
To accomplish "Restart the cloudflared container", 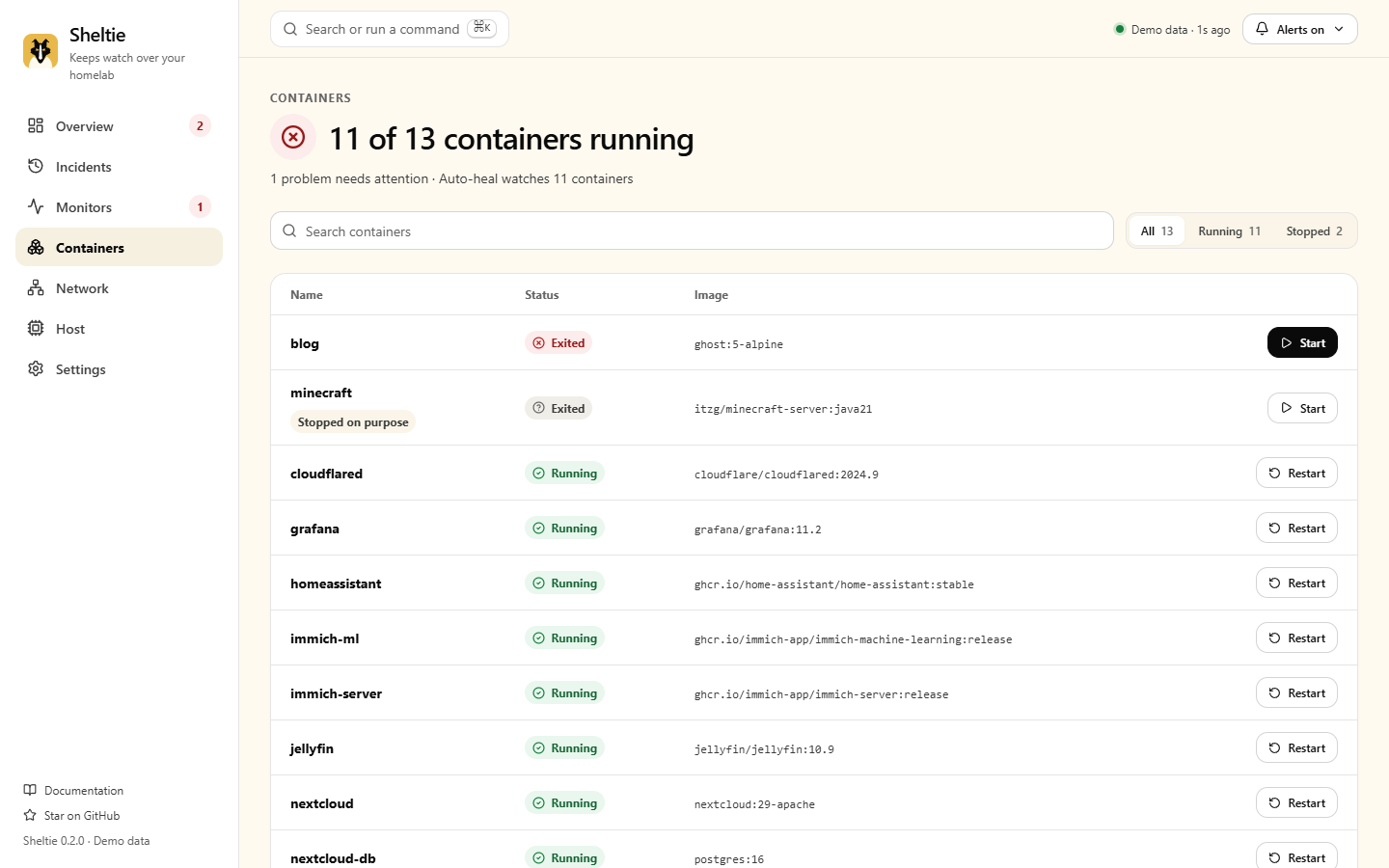I will tap(1296, 473).
